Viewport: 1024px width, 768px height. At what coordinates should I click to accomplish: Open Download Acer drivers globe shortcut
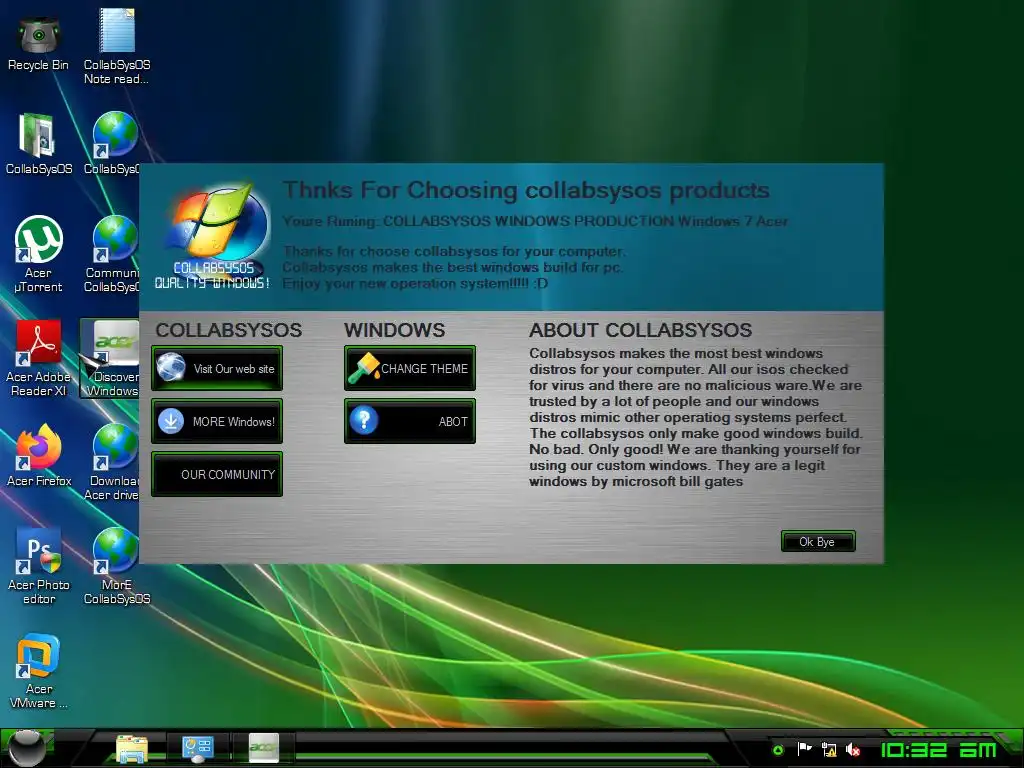(112, 462)
